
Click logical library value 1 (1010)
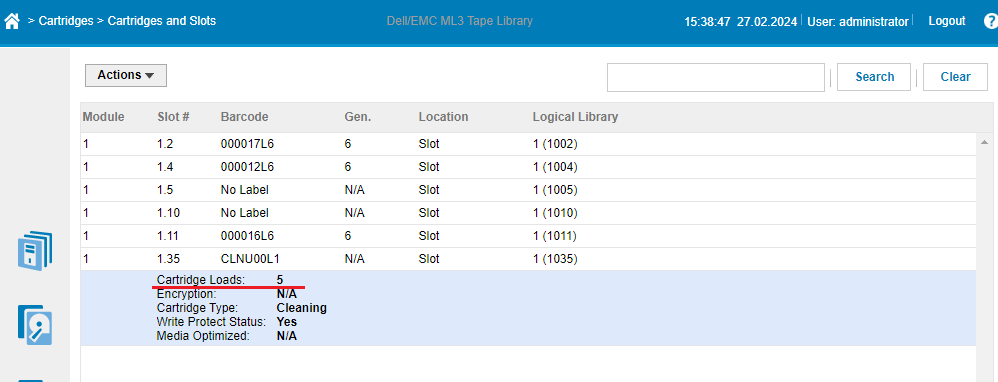coord(555,213)
